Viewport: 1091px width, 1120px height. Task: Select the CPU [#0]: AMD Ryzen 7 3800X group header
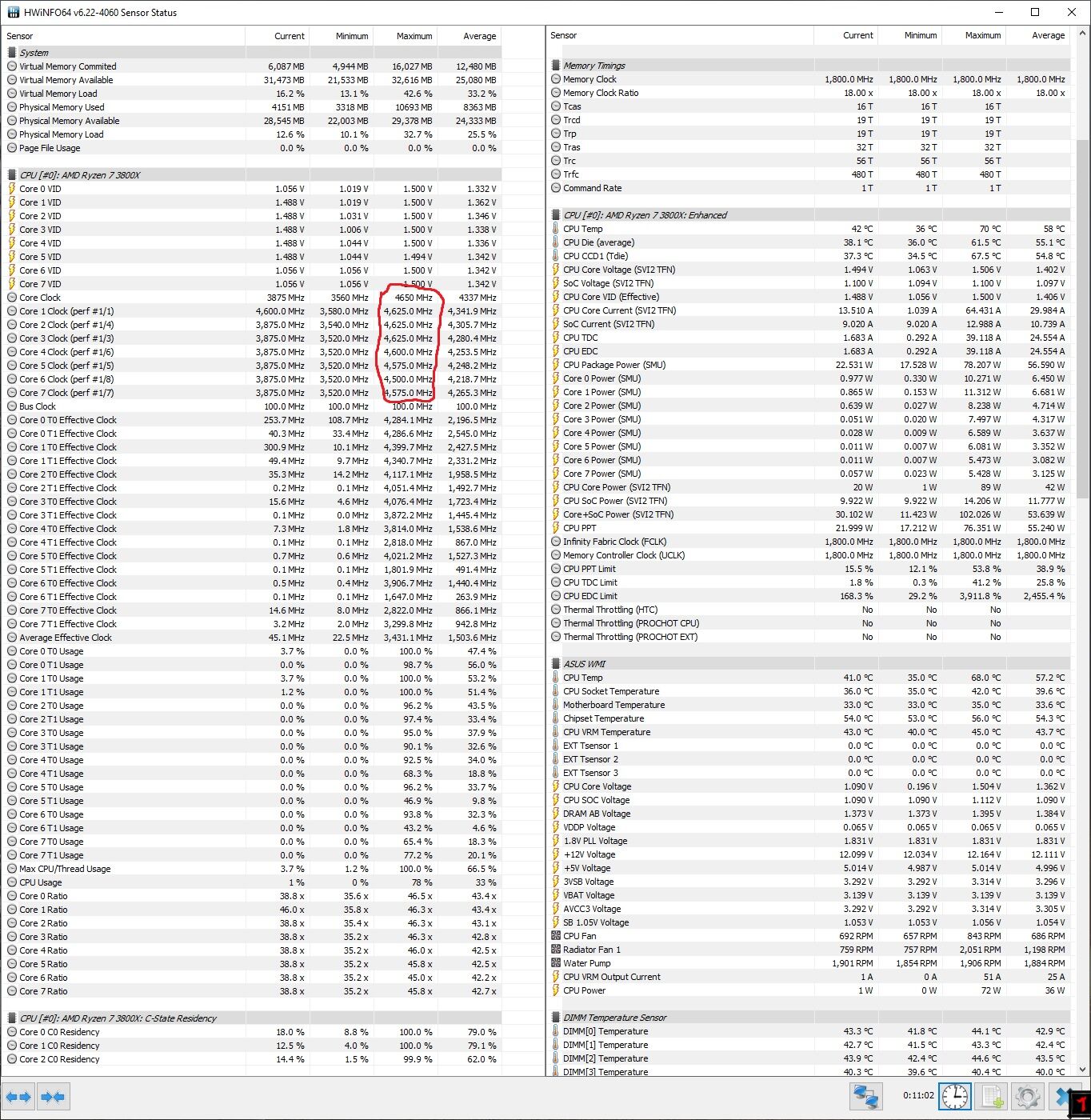point(252,175)
